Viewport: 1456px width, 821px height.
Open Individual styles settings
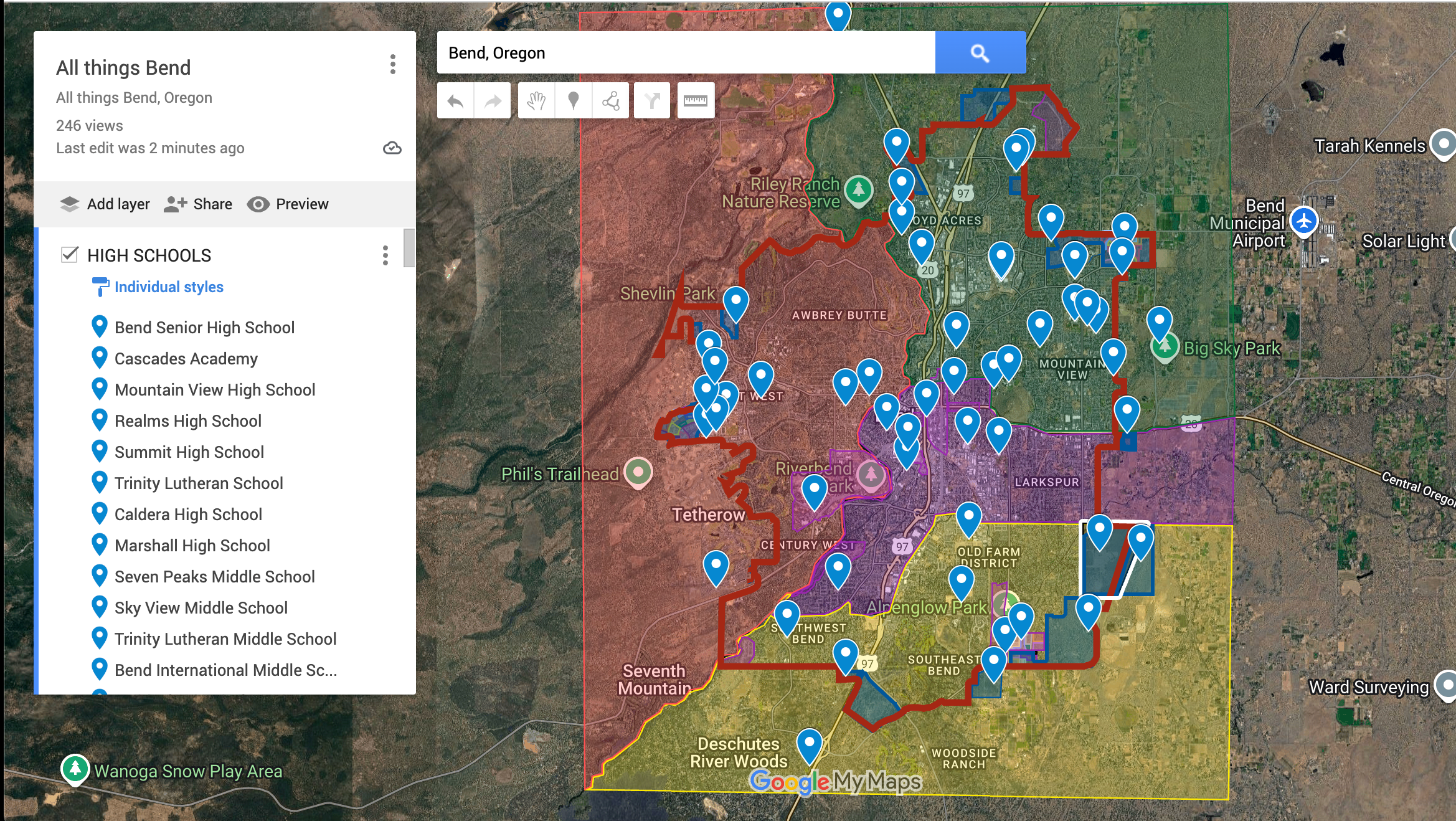point(168,287)
